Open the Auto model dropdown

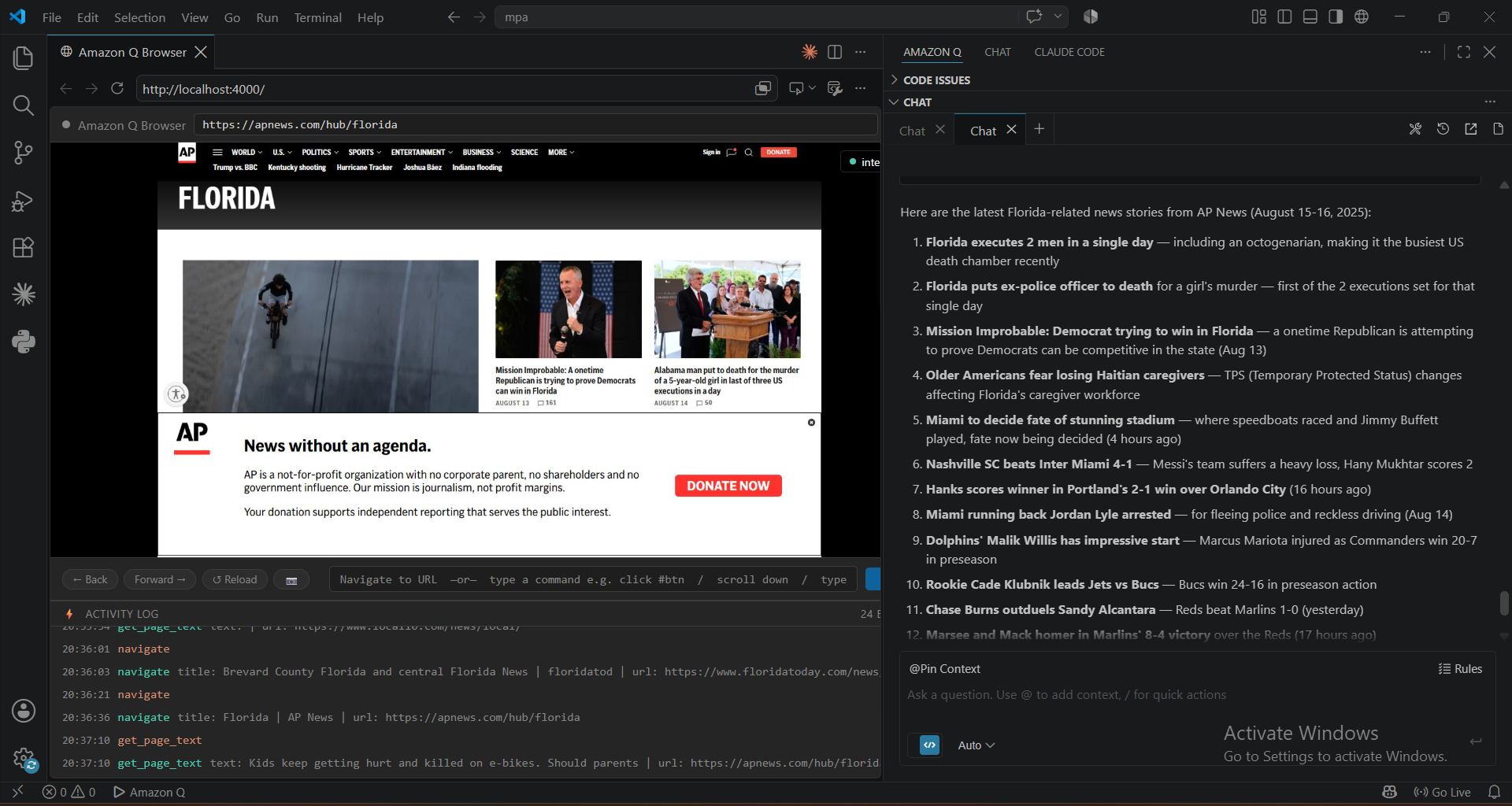pos(976,745)
